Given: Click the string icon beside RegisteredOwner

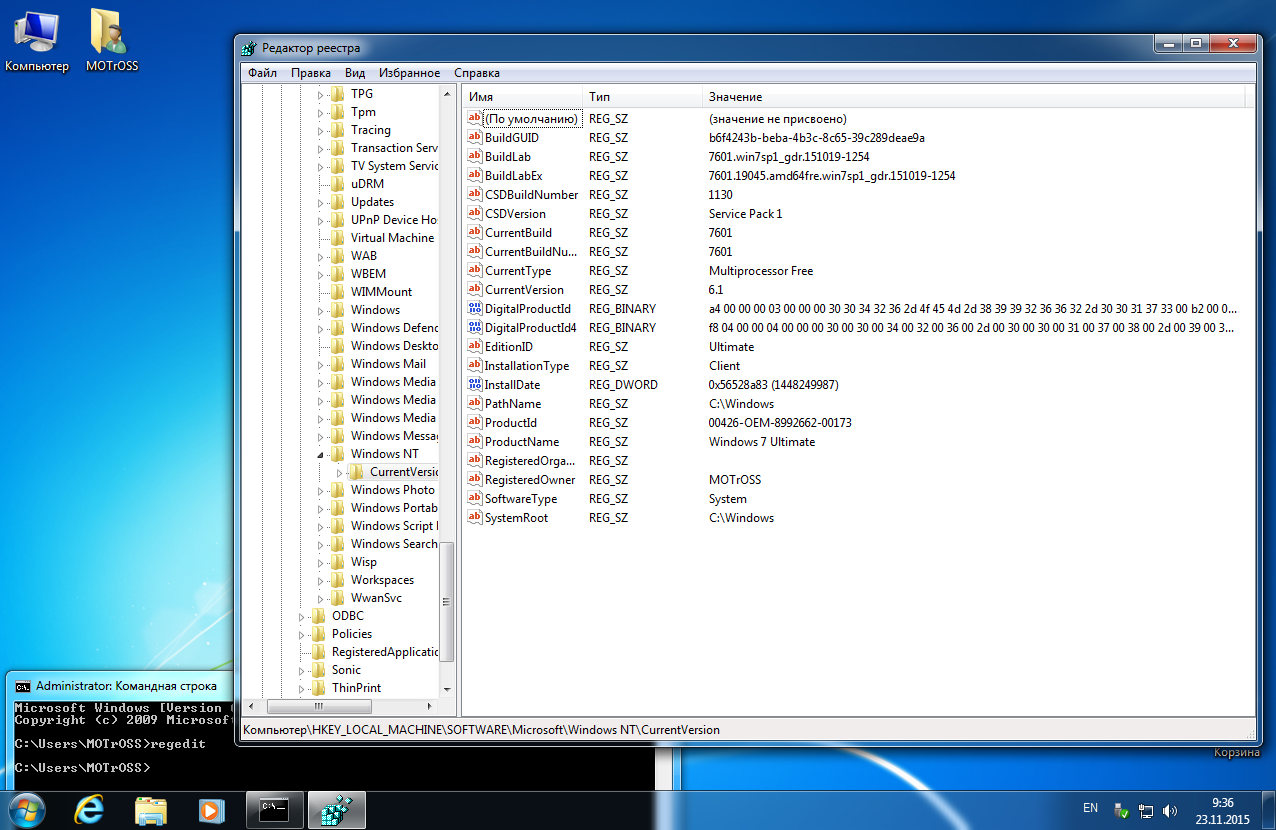Looking at the screenshot, I should 475,479.
